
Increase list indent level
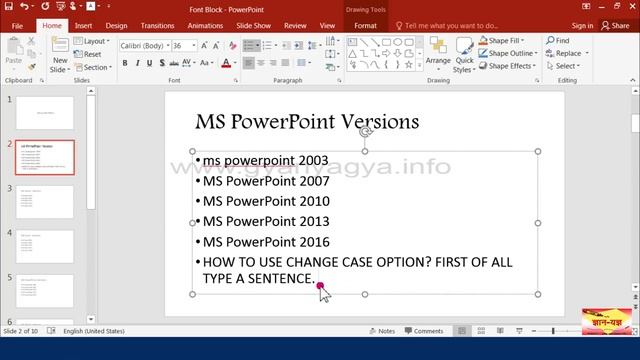(299, 46)
